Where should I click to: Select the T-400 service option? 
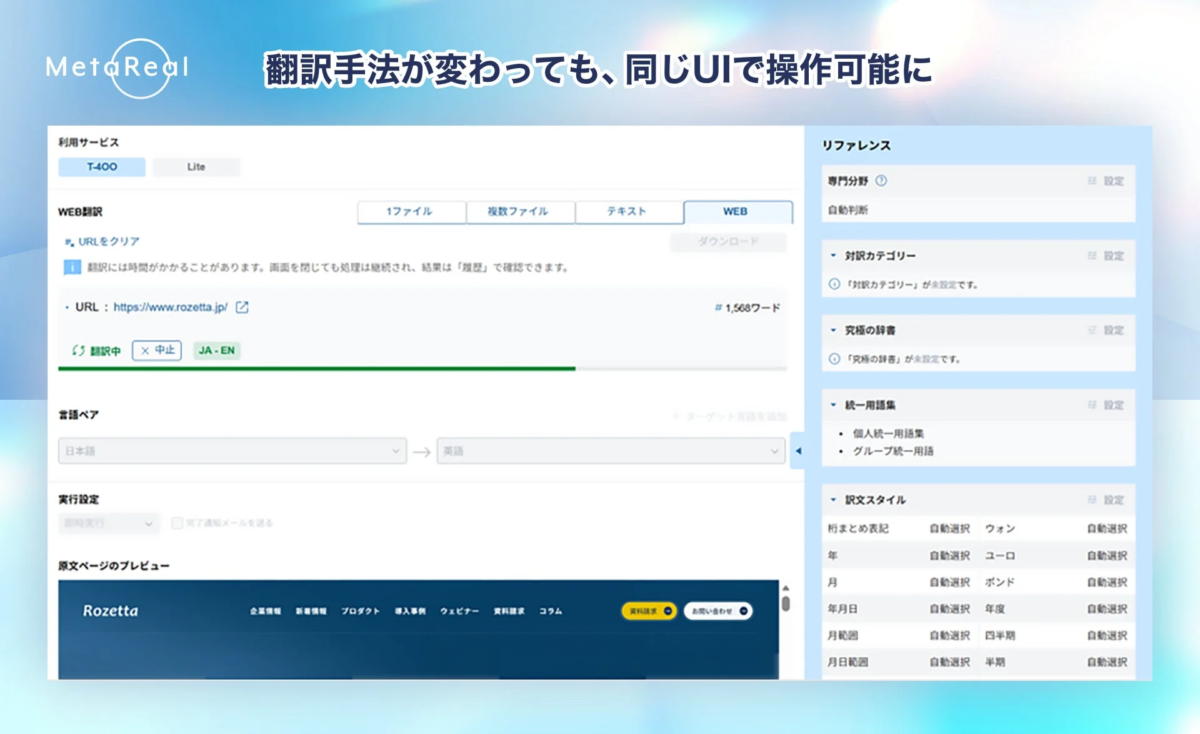point(101,166)
